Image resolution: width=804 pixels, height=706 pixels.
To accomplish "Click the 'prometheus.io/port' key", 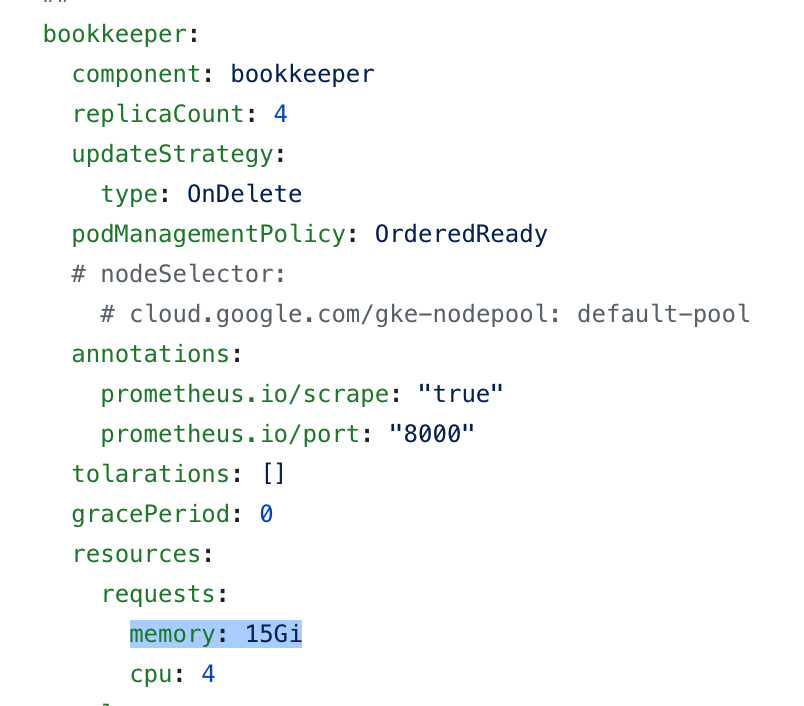I will click(231, 435).
